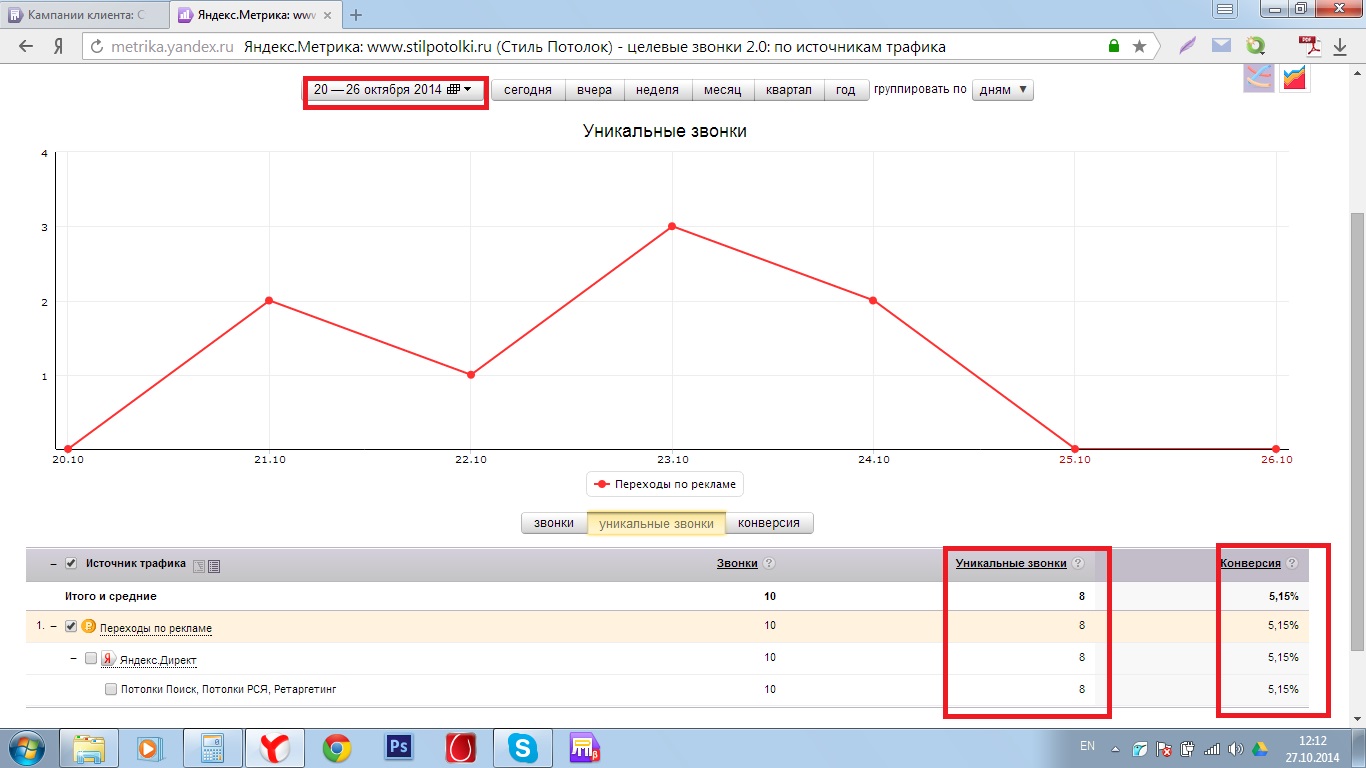This screenshot has height=768, width=1366.
Task: Click the browser back arrow
Action: click(x=26, y=46)
